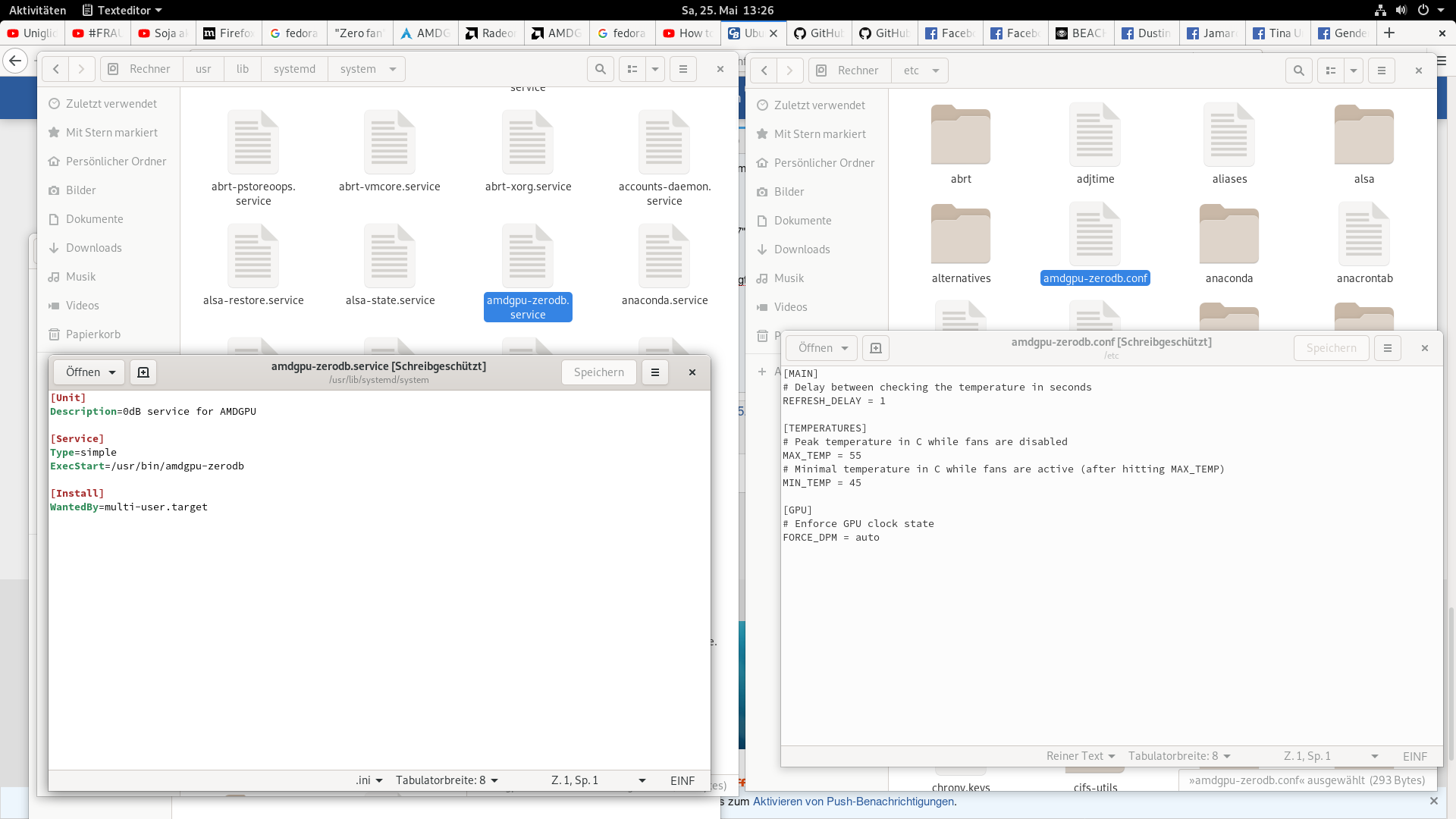Open hamburger menu in amdgpu-zerodb.service editor

tap(655, 372)
